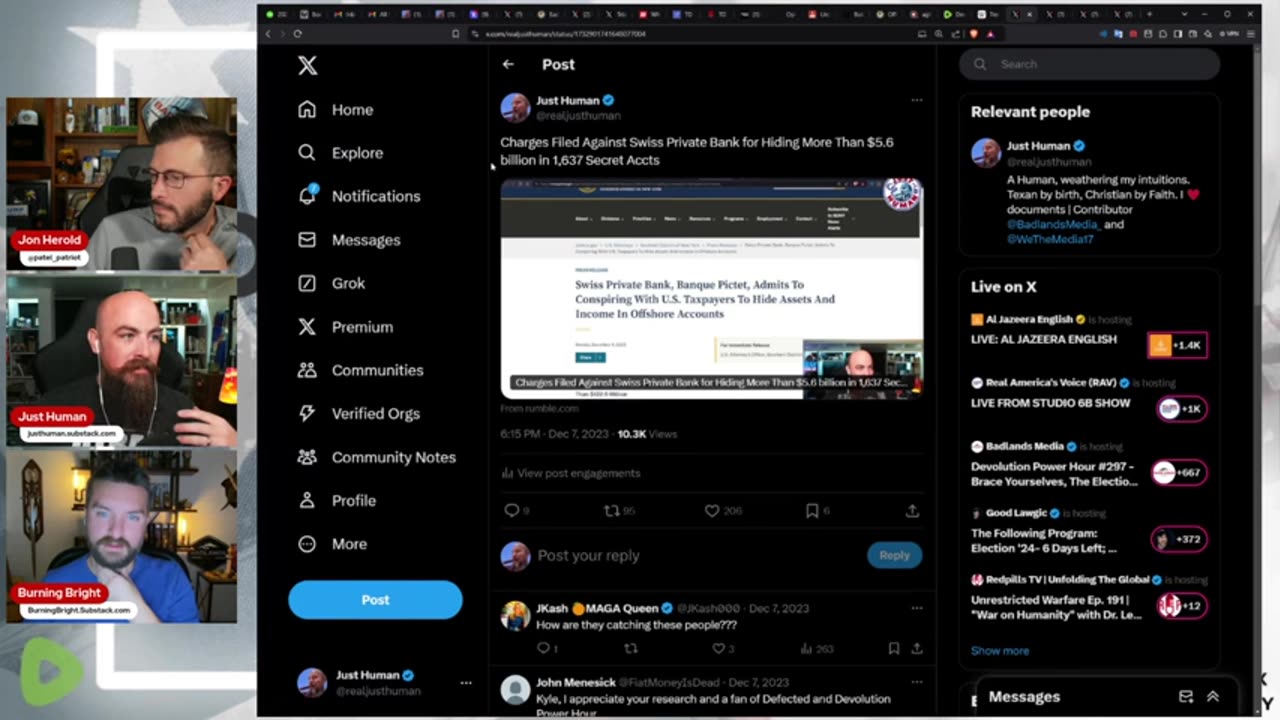Click the X logo at top of sidebar
Viewport: 1280px width, 720px height.
coord(307,65)
